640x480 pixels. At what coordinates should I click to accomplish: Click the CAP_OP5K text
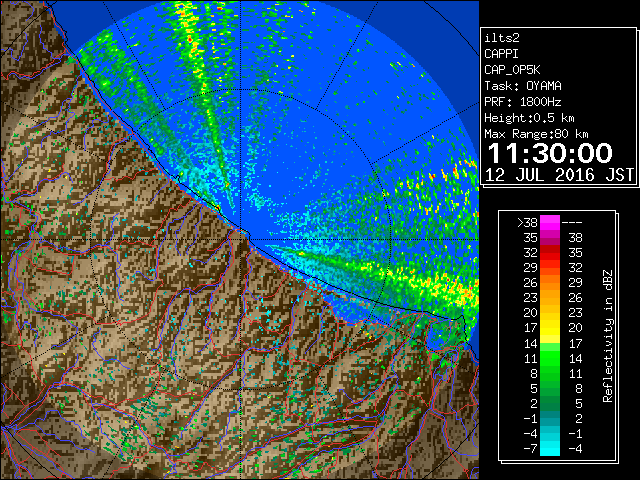pyautogui.click(x=512, y=70)
